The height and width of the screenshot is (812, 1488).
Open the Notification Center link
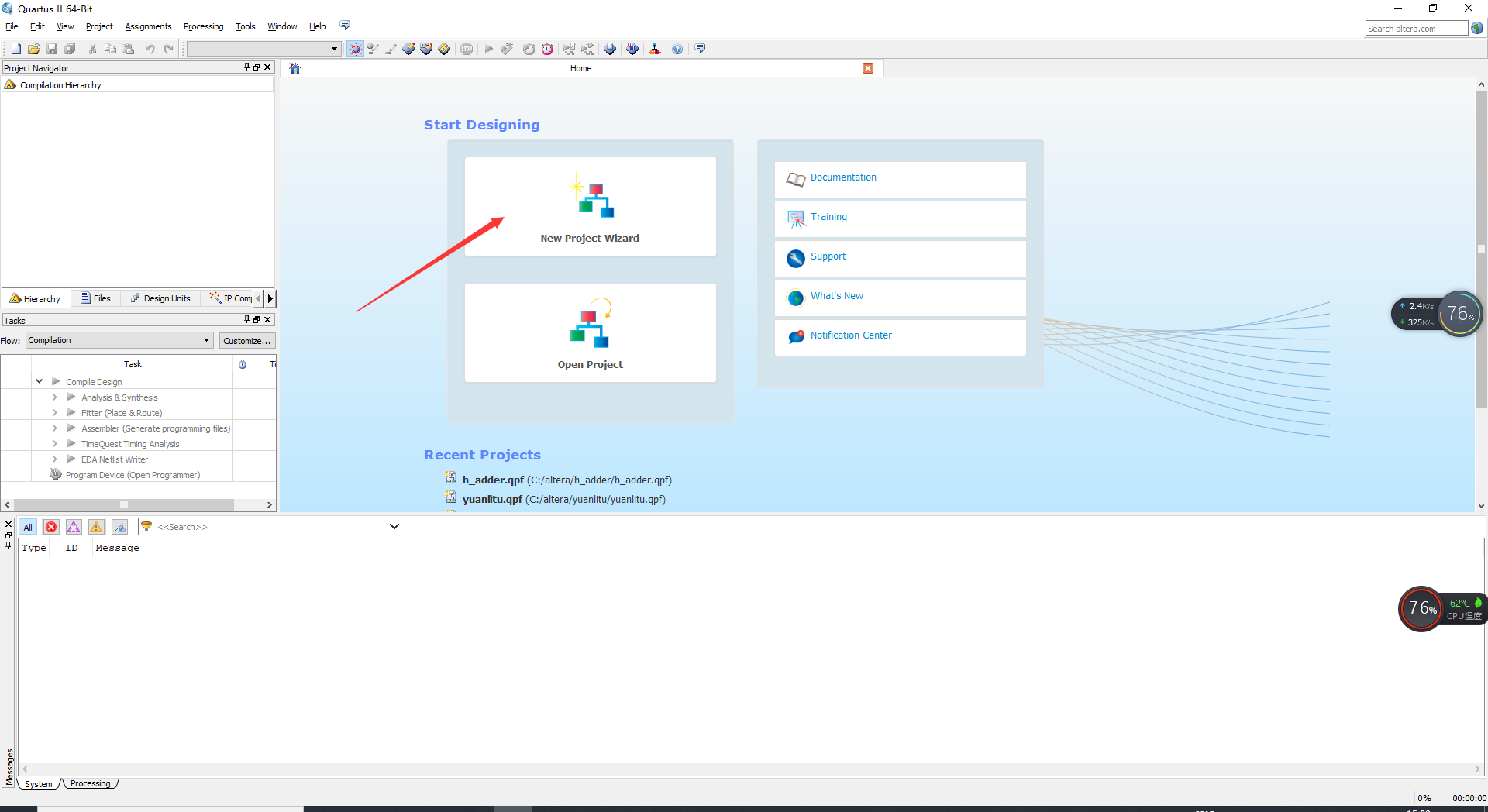click(x=851, y=335)
